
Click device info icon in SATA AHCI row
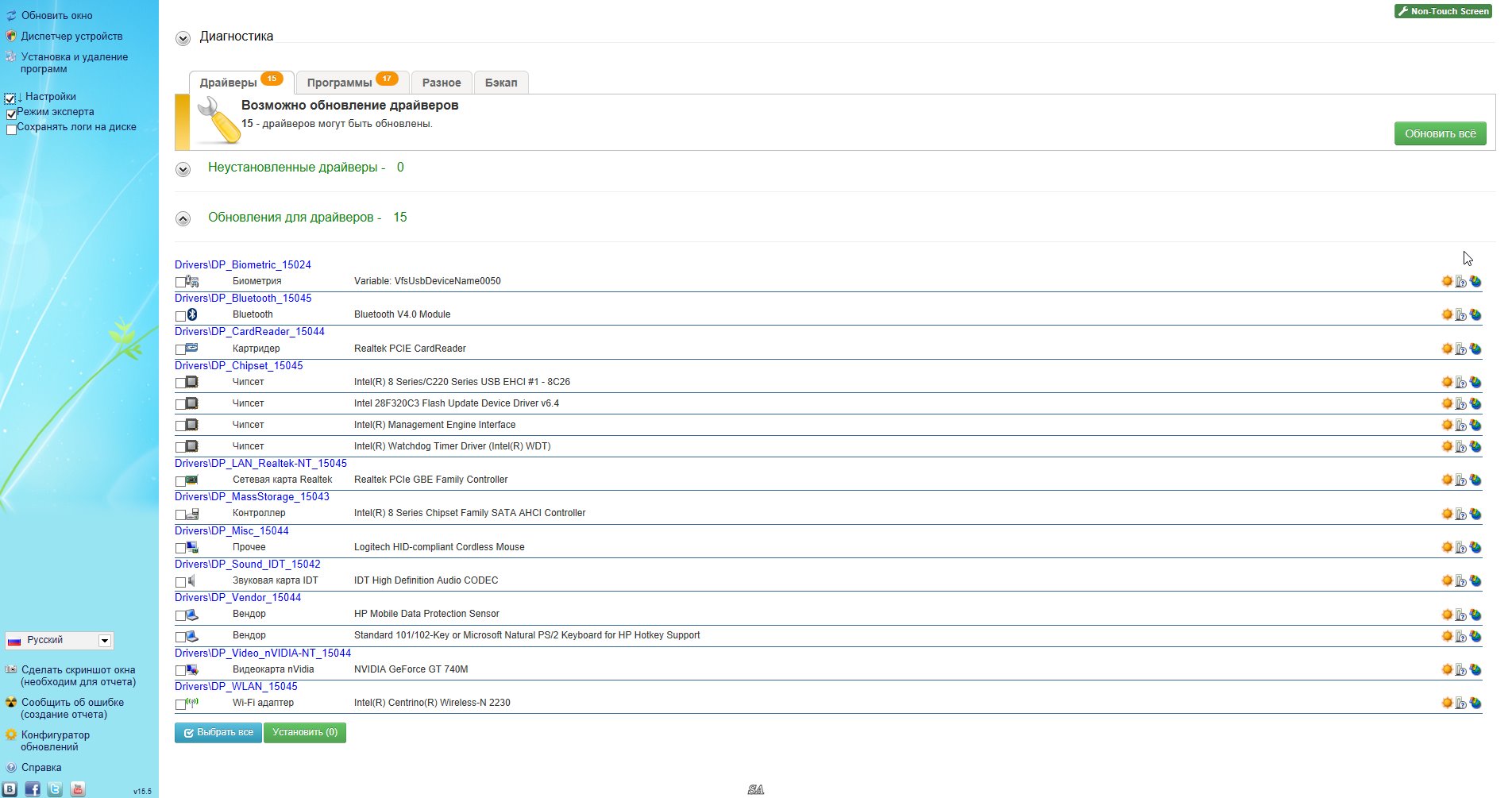pos(1460,514)
